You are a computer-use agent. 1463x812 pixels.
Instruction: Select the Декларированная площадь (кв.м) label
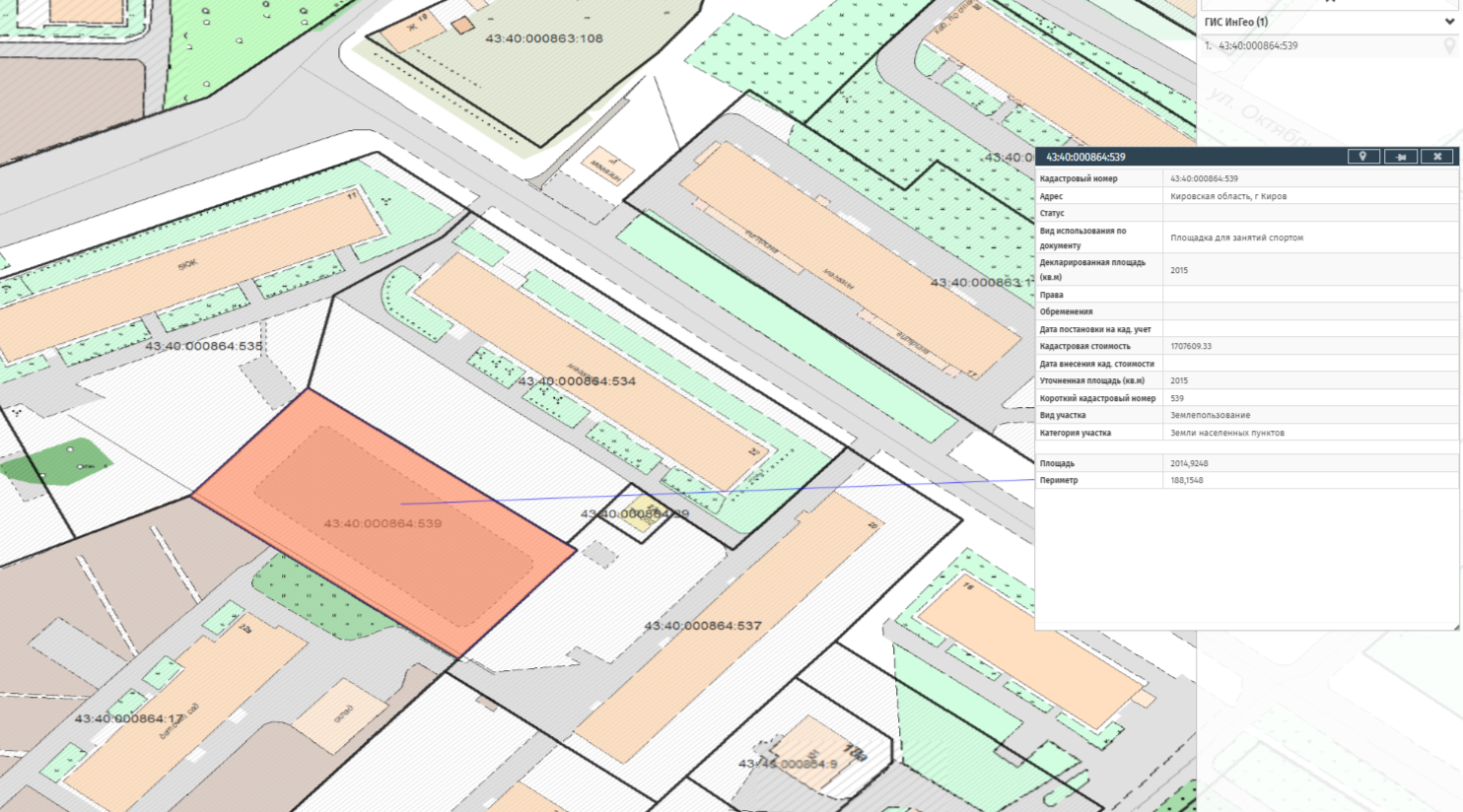(1092, 270)
